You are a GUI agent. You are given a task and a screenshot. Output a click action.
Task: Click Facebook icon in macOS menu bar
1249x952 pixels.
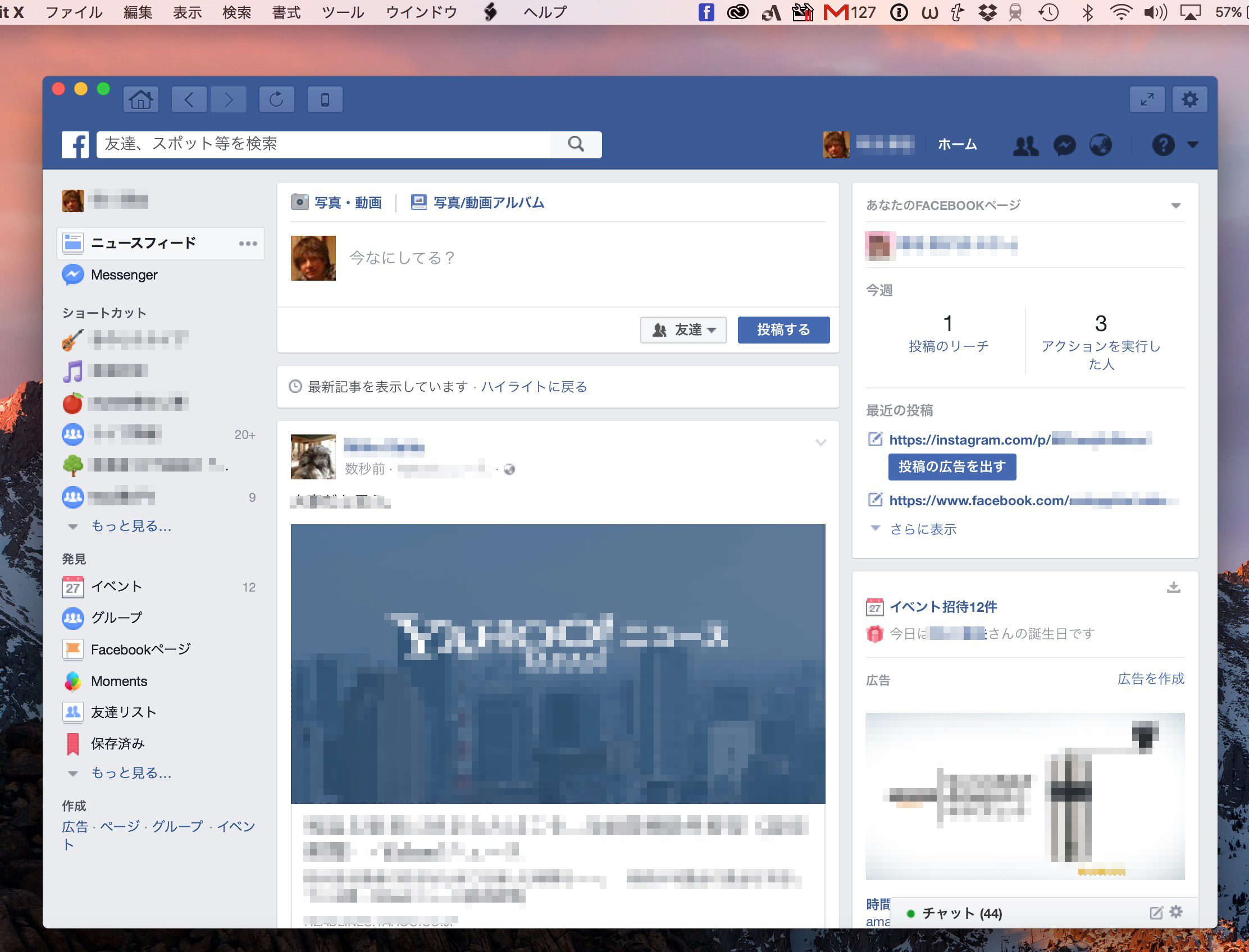point(706,12)
